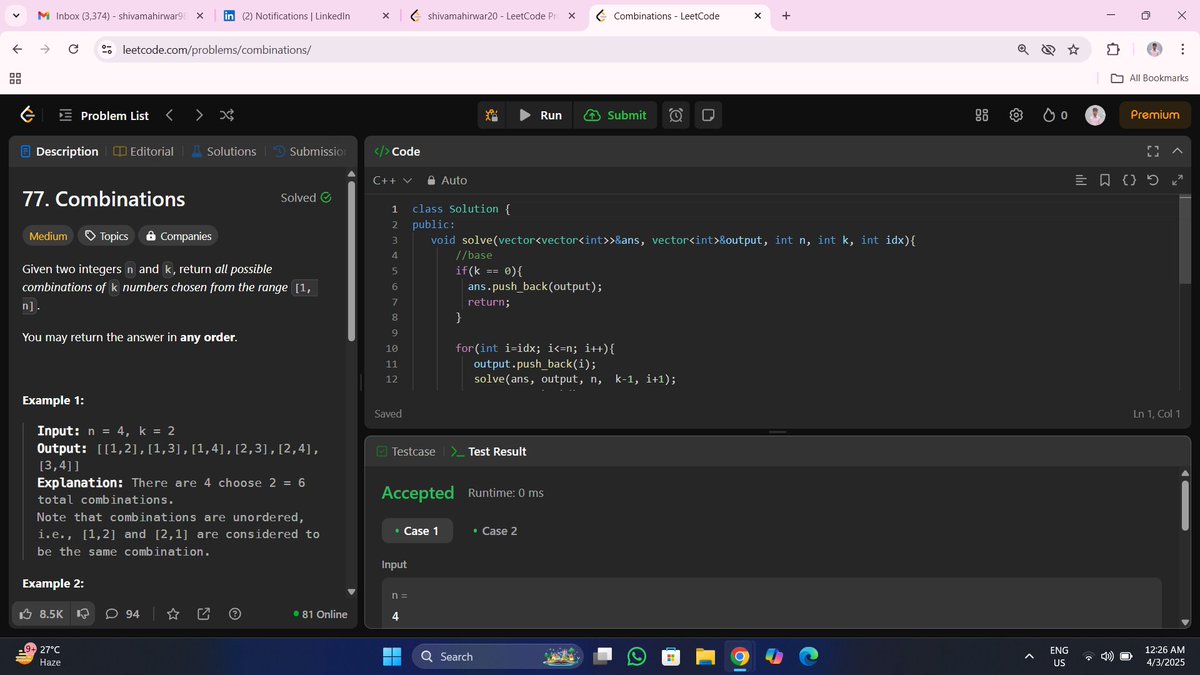
Task: Open the help question mark icon
Action: pos(235,614)
